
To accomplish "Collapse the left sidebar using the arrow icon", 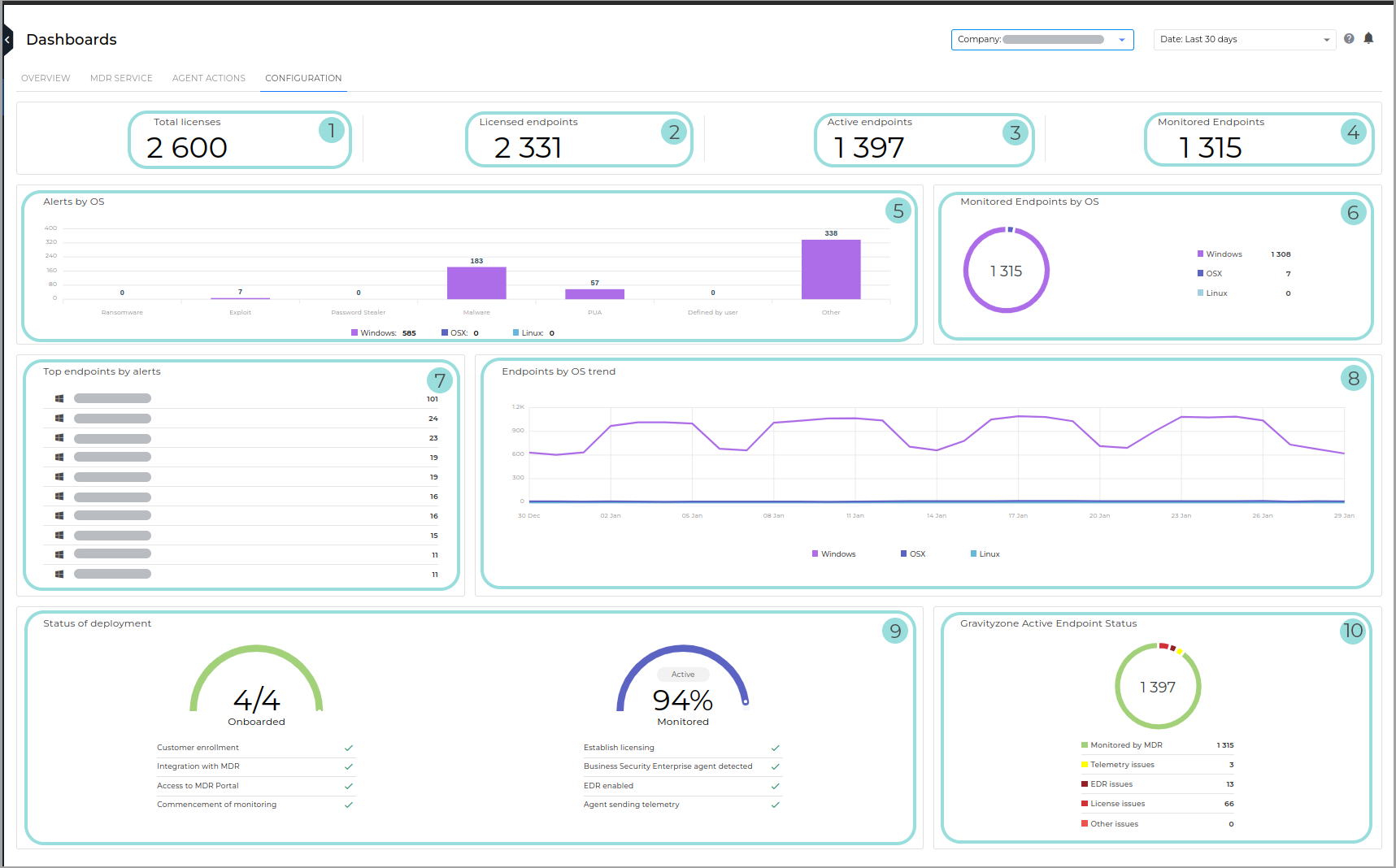I will [7, 39].
